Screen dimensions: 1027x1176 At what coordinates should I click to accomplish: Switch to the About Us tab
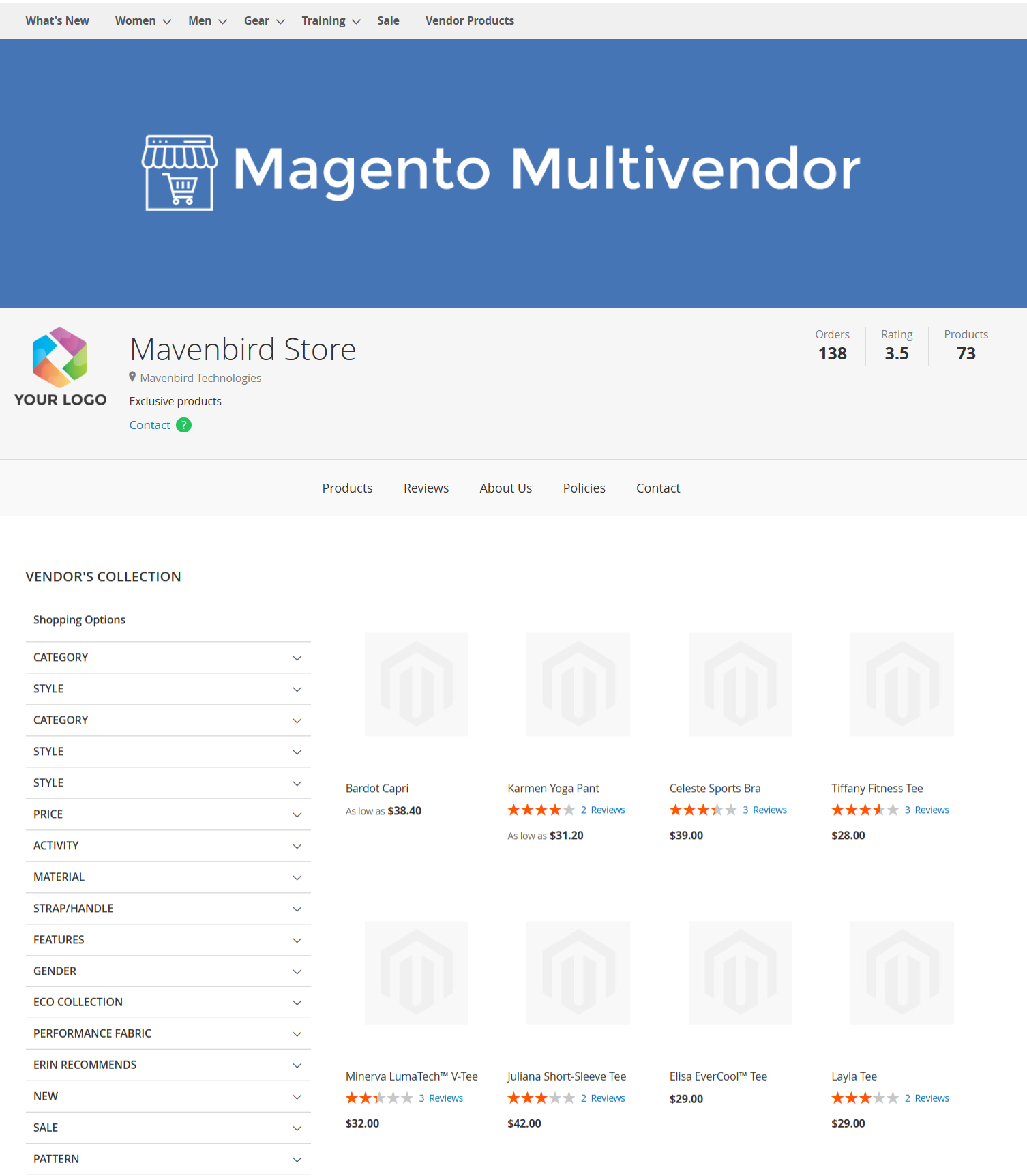pos(505,488)
